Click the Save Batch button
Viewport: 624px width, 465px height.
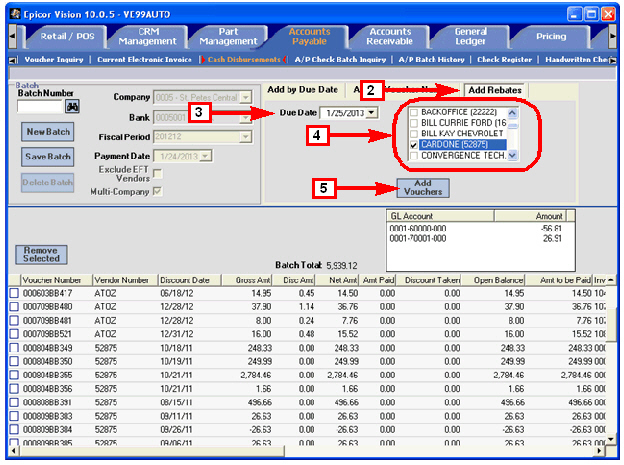(48, 157)
